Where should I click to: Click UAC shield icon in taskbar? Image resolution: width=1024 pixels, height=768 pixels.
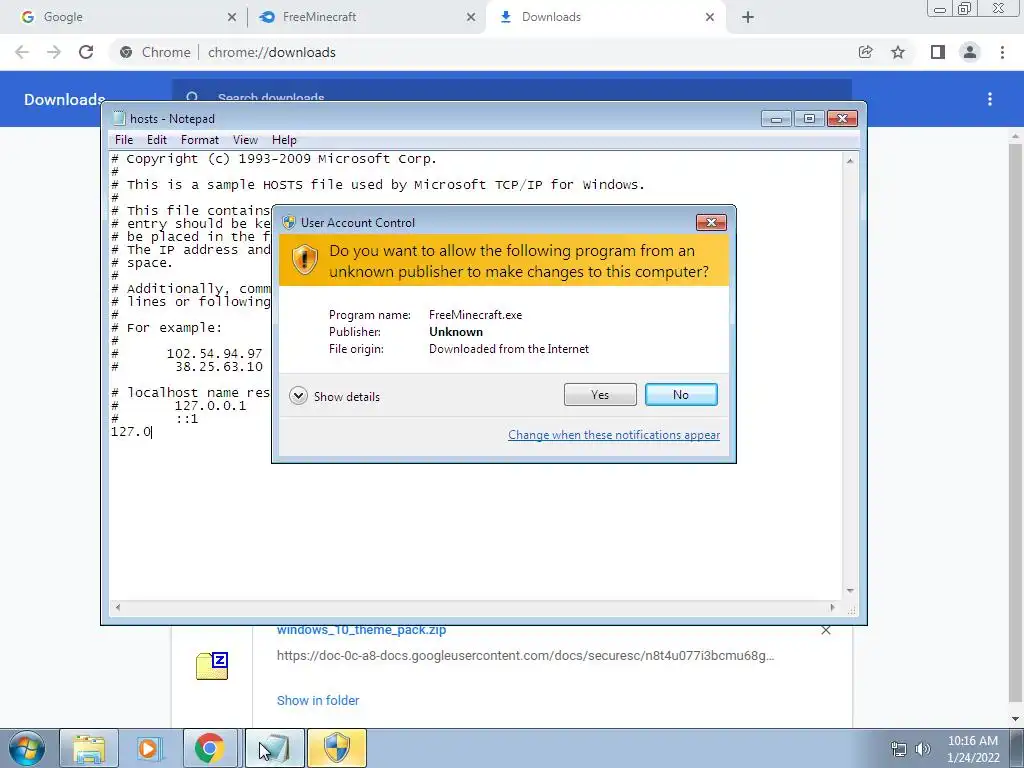pos(337,748)
